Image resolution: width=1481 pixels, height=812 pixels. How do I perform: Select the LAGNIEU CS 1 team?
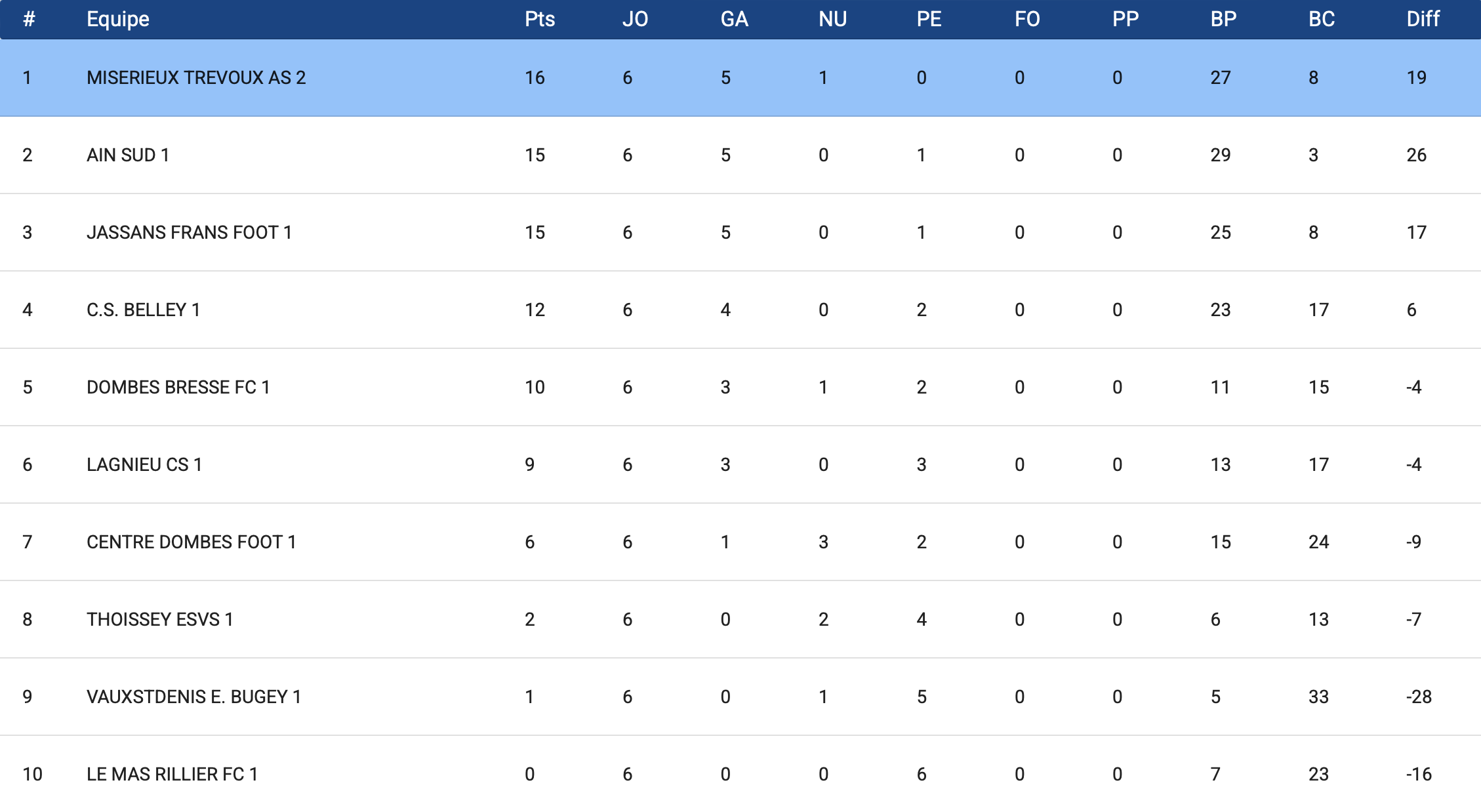144,464
